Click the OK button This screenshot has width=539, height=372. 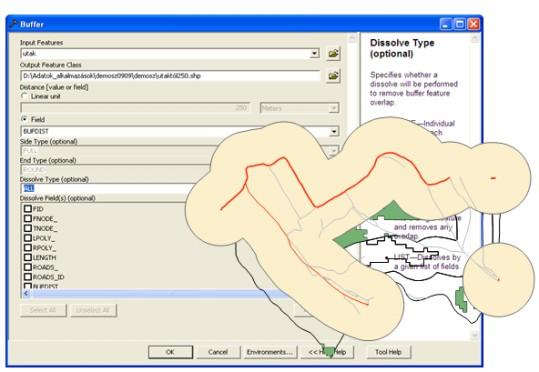click(170, 352)
